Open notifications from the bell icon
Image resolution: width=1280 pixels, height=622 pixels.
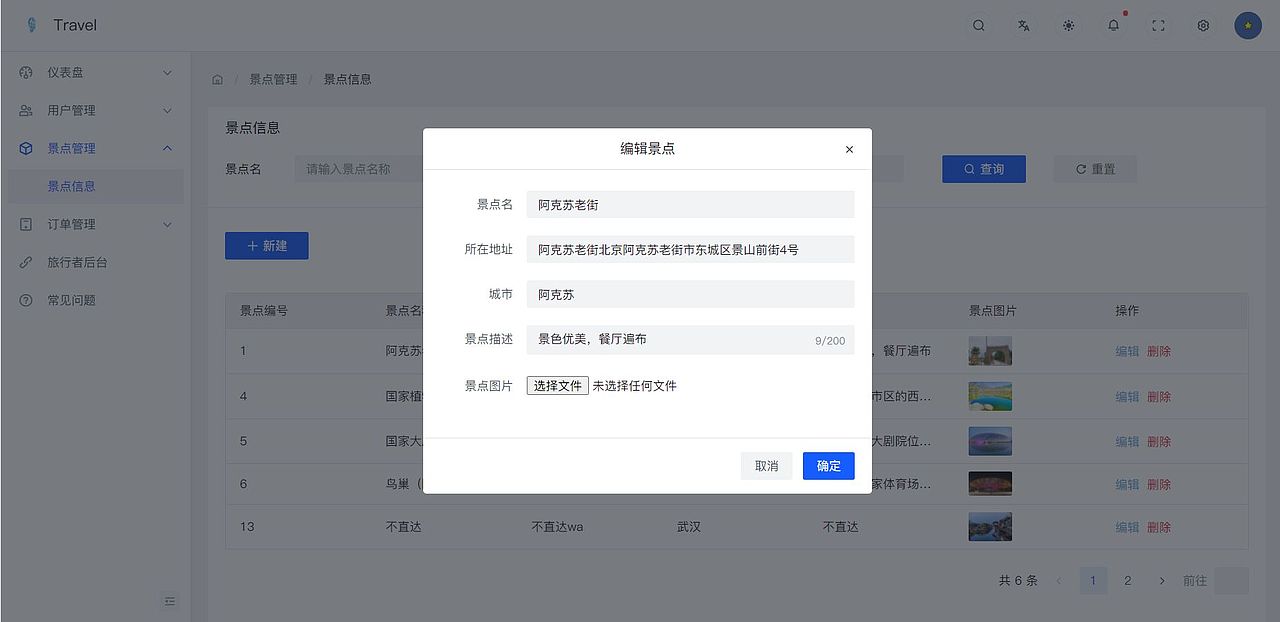pos(1113,25)
